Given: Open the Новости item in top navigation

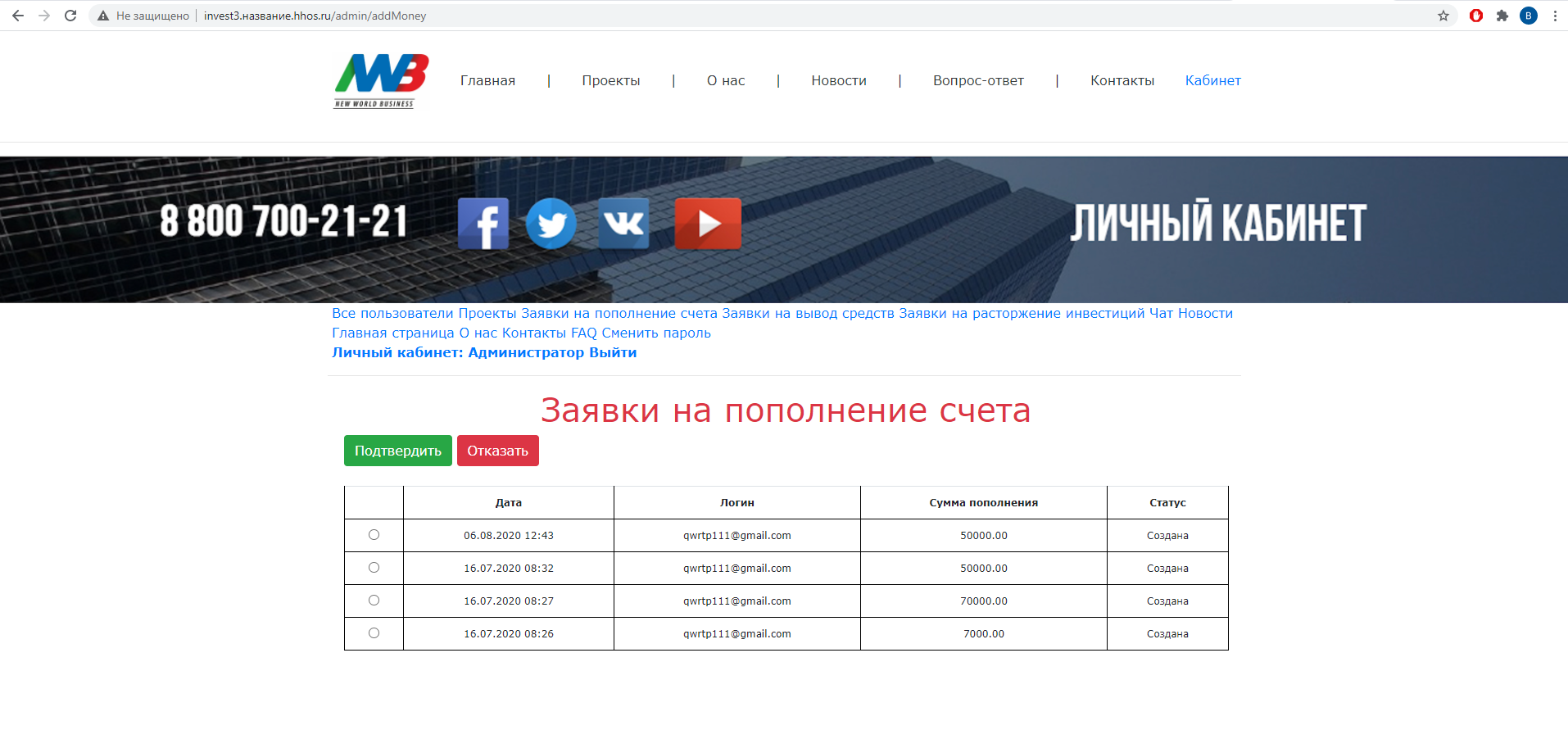Looking at the screenshot, I should (x=839, y=80).
